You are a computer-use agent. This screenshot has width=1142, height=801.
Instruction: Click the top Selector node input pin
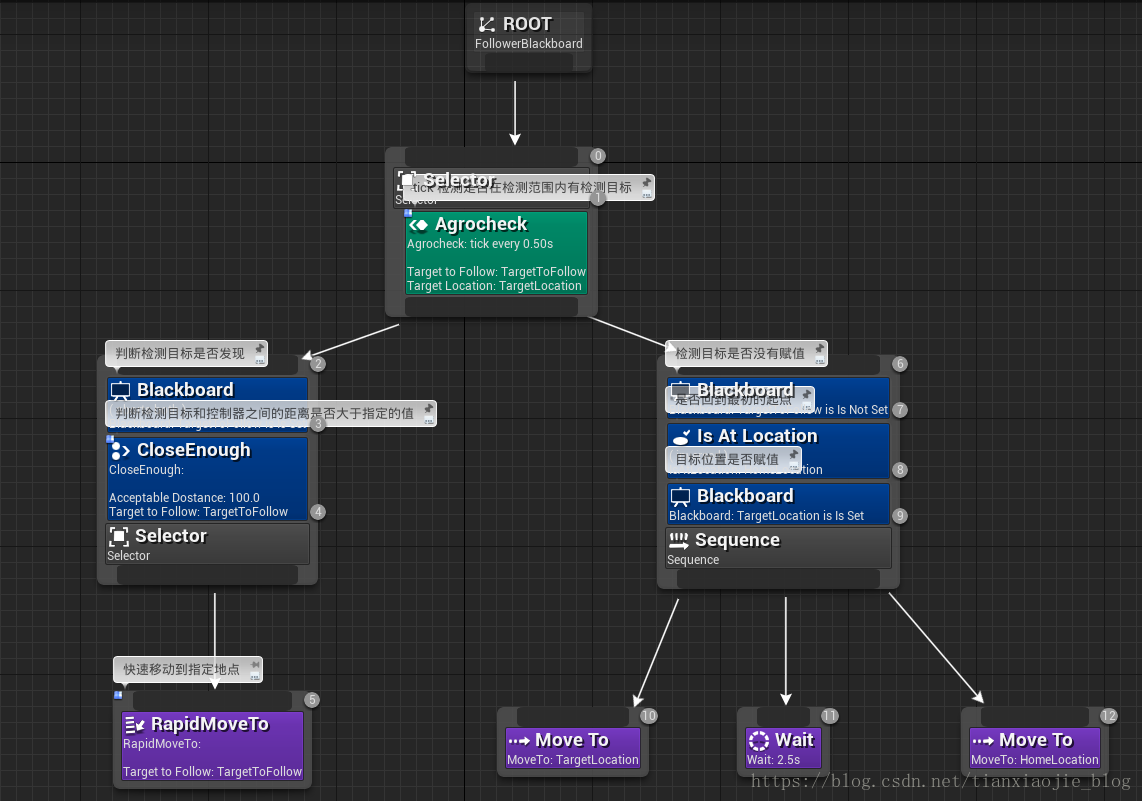pyautogui.click(x=492, y=156)
